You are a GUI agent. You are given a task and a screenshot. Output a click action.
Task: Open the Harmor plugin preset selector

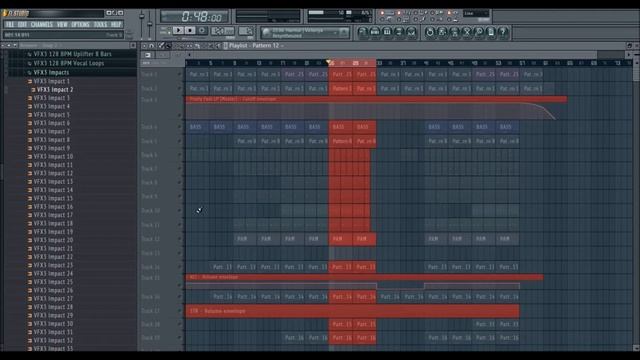coord(304,33)
